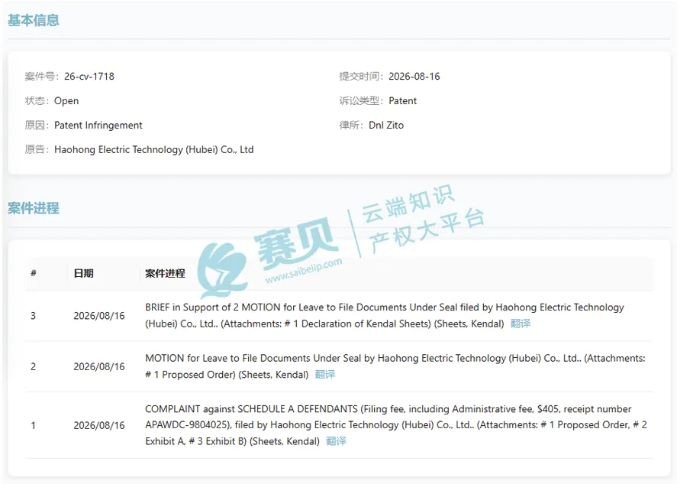Image resolution: width=684 pixels, height=491 pixels.
Task: Click the 案件进程 section heading
Action: pos(33,208)
